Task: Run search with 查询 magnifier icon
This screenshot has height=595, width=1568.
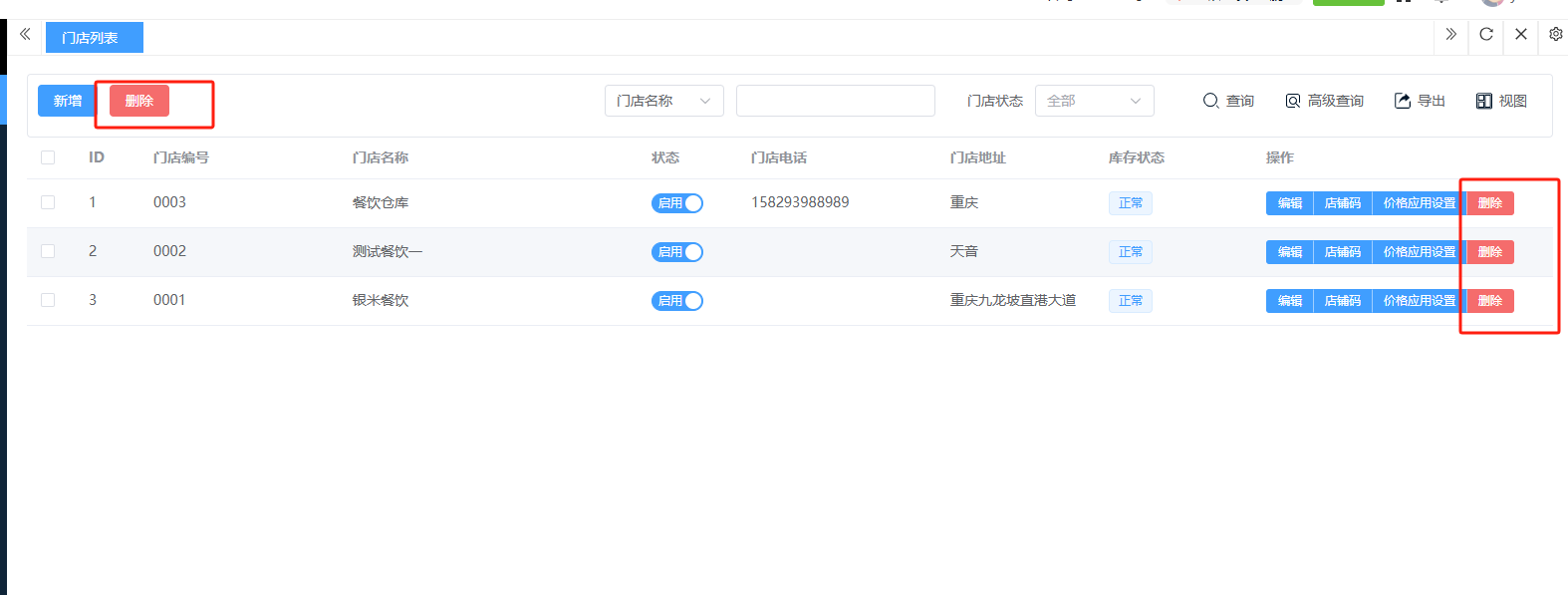Action: point(1228,101)
